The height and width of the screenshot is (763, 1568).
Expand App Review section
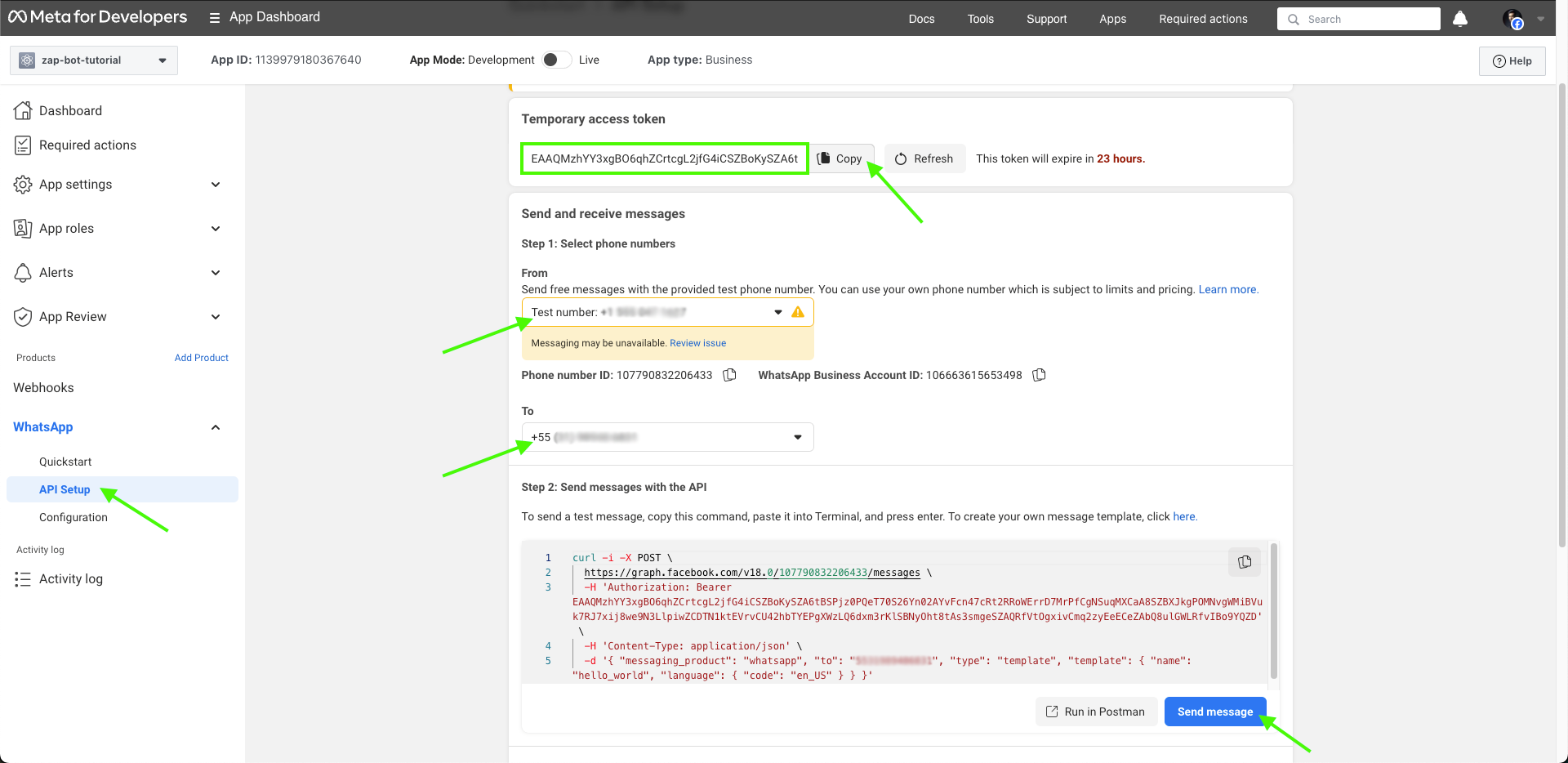click(216, 317)
